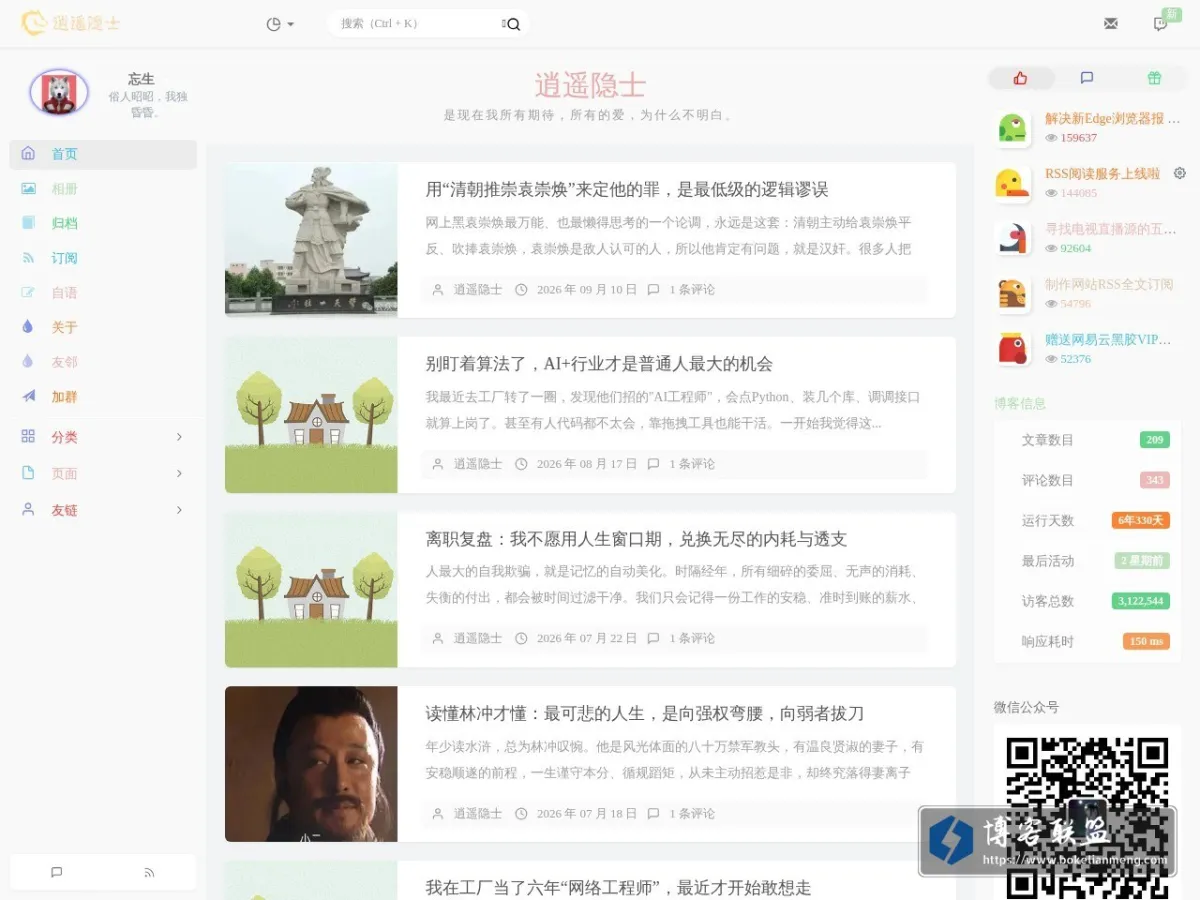Open article 用“清朝推崇袁崇焕”来定他的罪
Image resolution: width=1200 pixels, height=900 pixels.
(x=627, y=190)
